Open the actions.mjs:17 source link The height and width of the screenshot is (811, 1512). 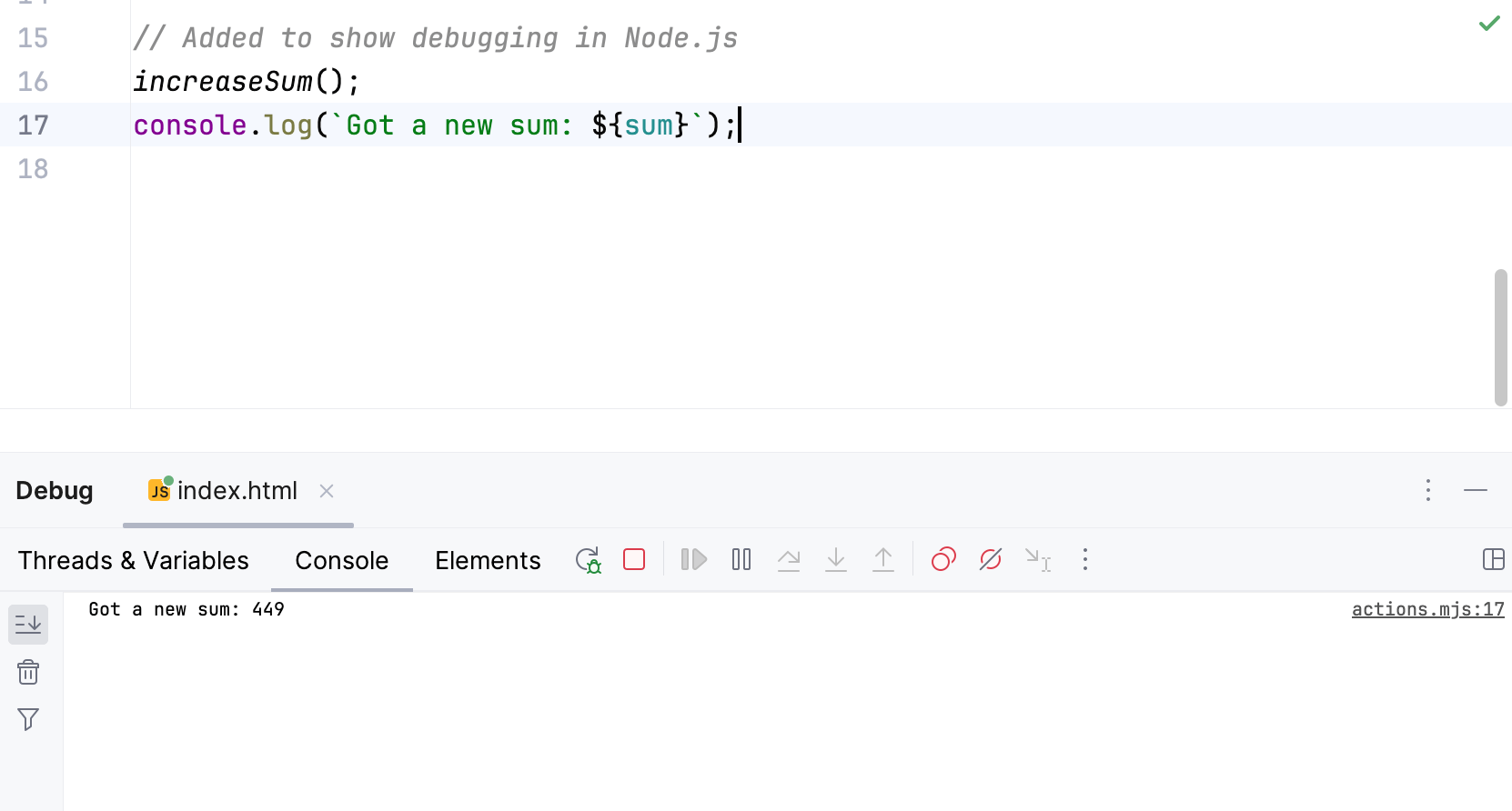tap(1427, 609)
